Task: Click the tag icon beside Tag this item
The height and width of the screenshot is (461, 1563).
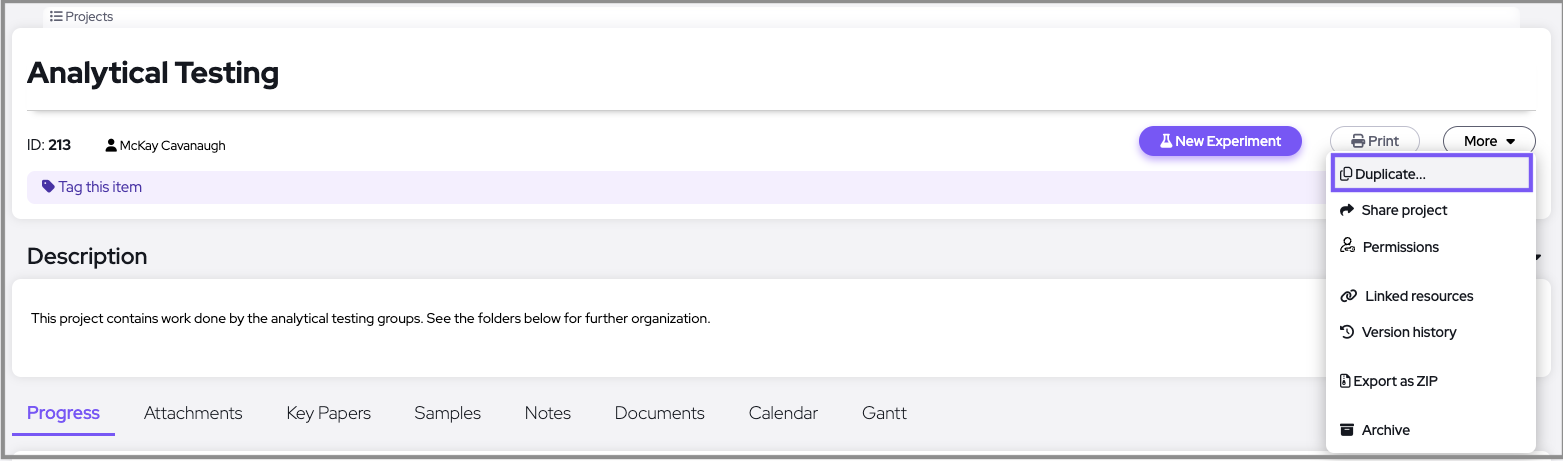Action: point(48,187)
